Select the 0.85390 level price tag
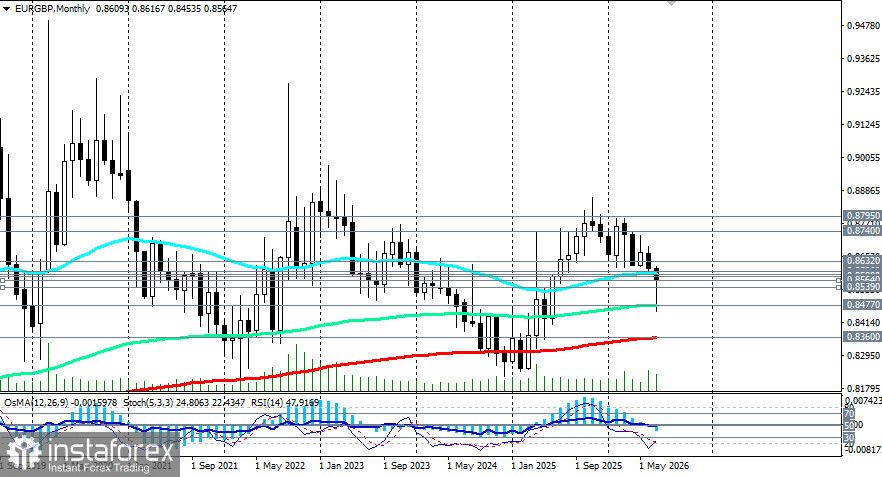 (863, 287)
